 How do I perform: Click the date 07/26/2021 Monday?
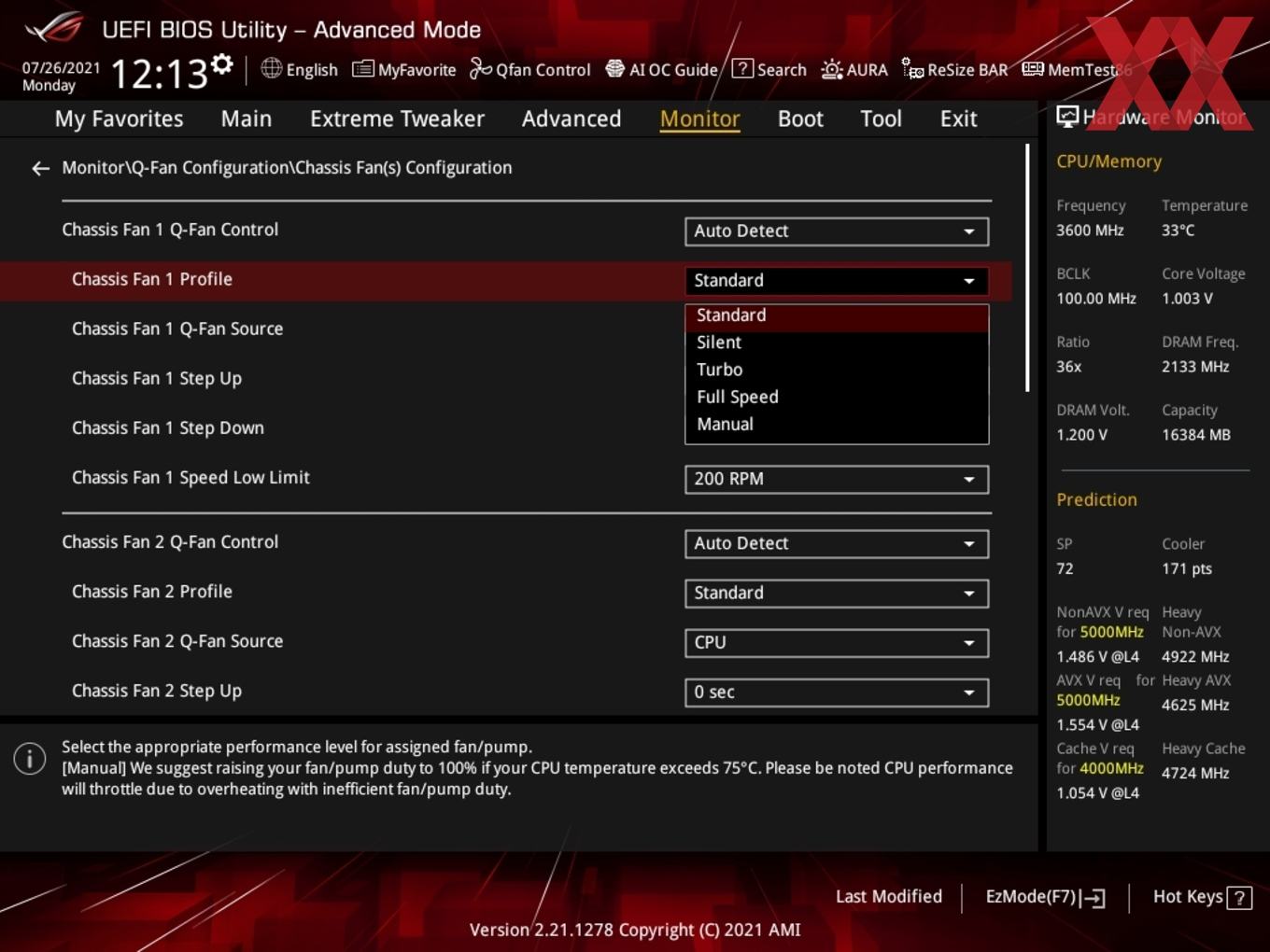60,77
